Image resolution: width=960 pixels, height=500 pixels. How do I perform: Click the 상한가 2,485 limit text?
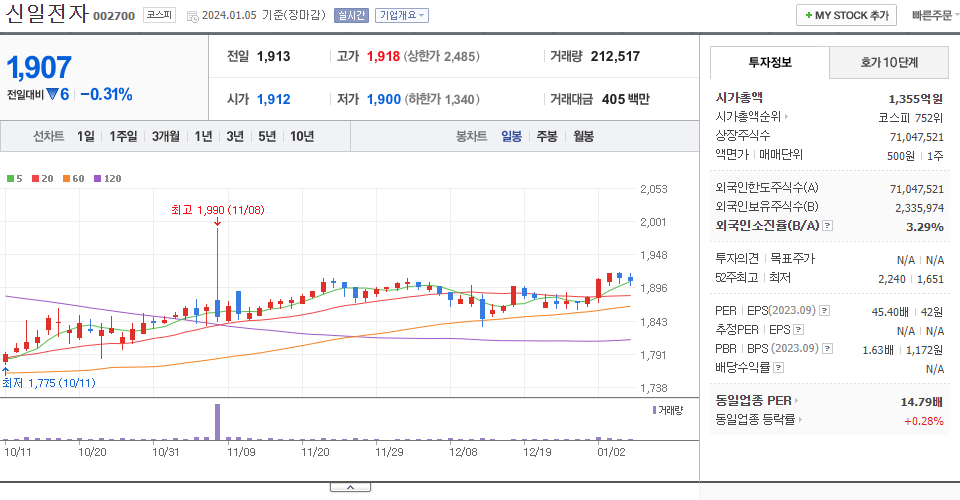[441, 56]
